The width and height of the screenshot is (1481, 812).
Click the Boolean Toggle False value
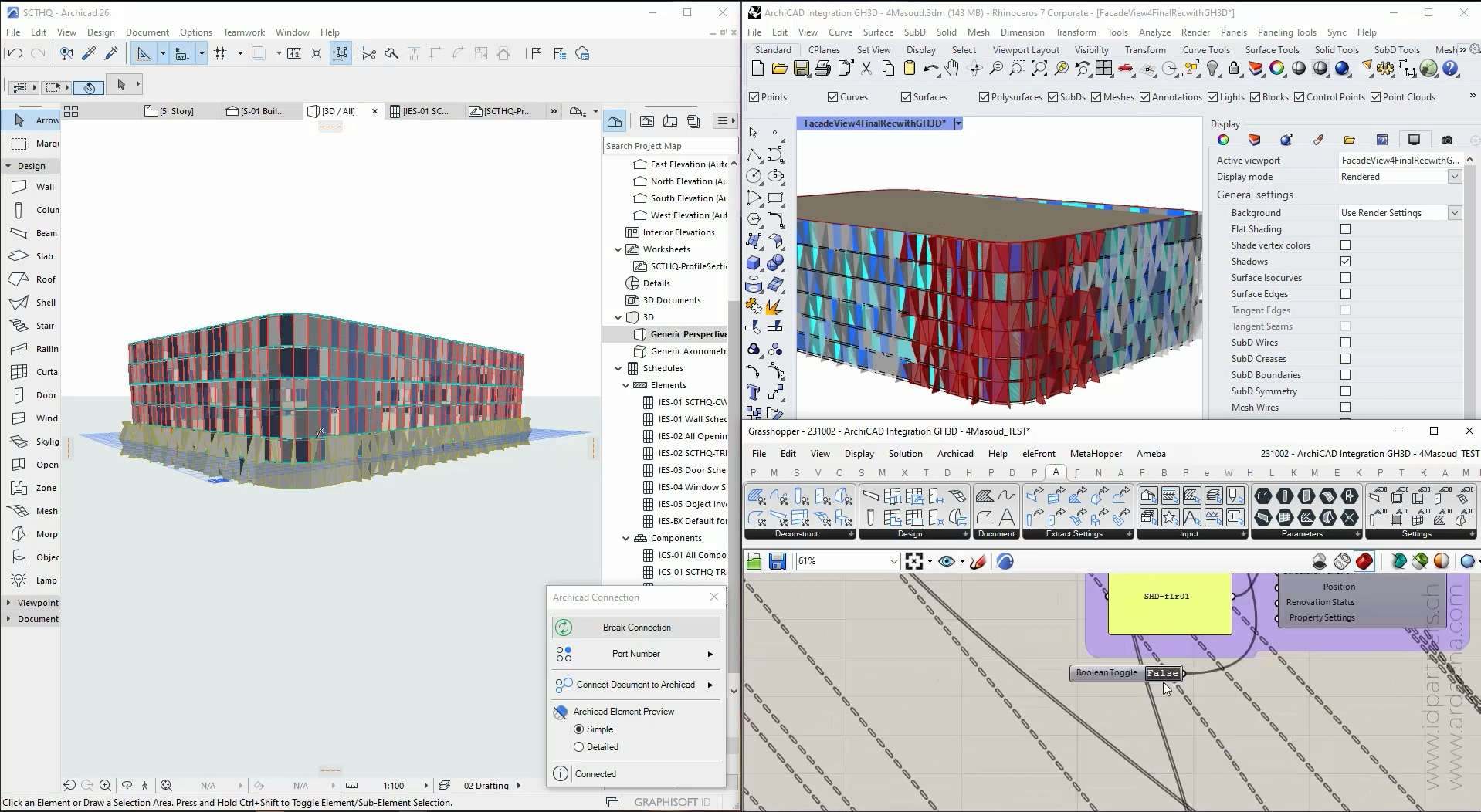(1162, 673)
